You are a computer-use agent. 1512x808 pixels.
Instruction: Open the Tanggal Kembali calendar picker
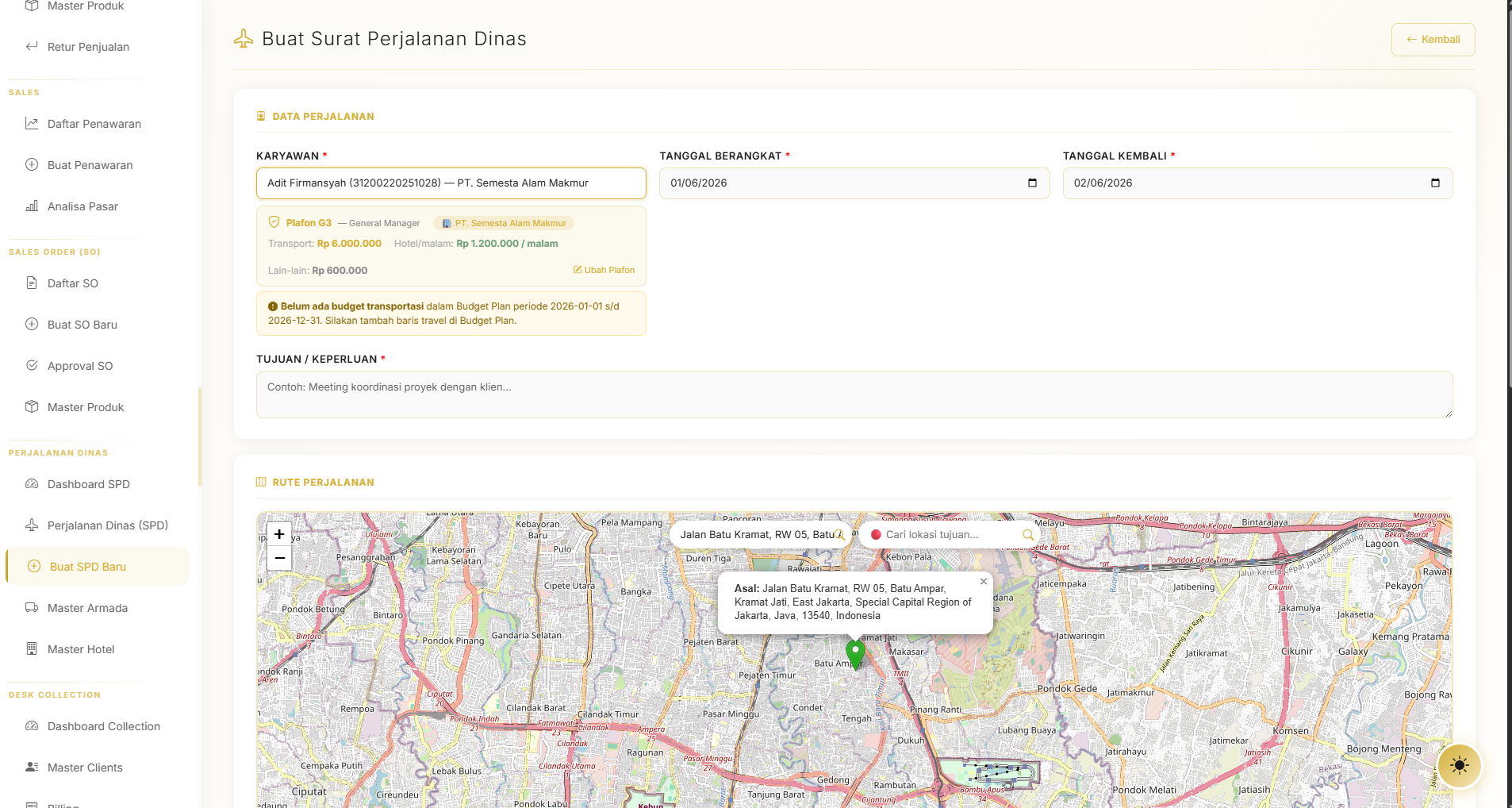pos(1435,183)
